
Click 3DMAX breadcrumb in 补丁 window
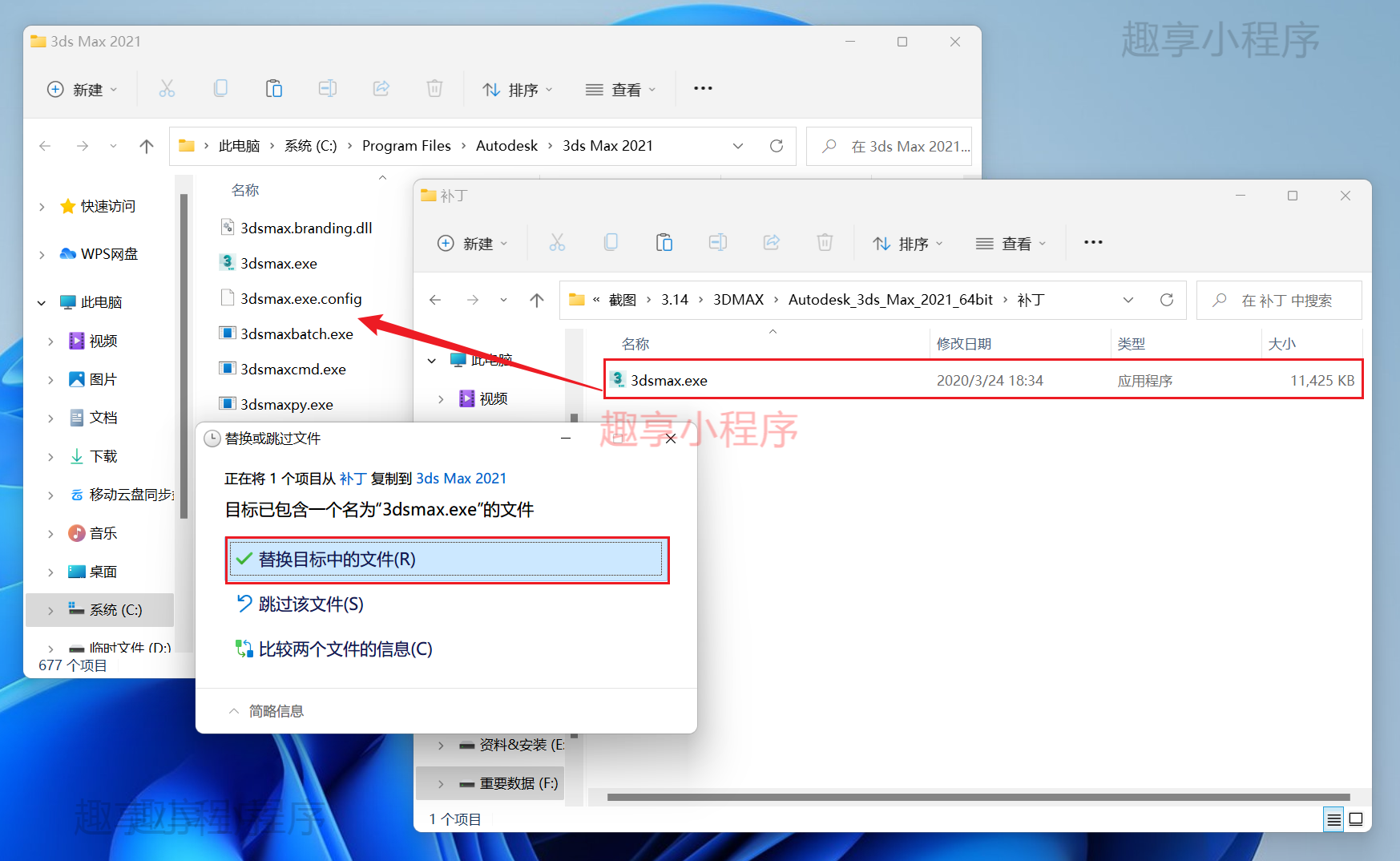click(738, 300)
